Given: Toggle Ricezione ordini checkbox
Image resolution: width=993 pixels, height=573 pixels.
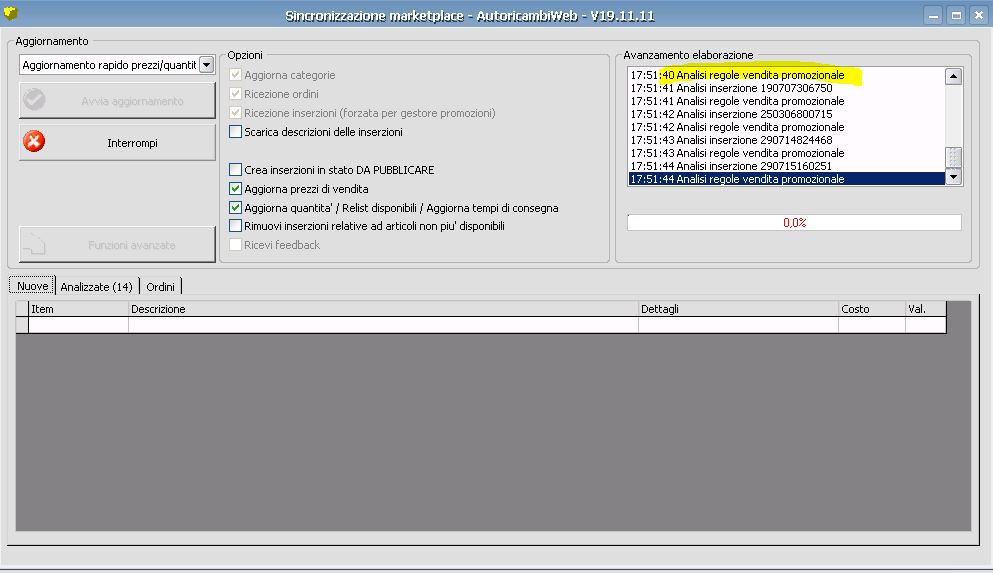Looking at the screenshot, I should click(236, 94).
